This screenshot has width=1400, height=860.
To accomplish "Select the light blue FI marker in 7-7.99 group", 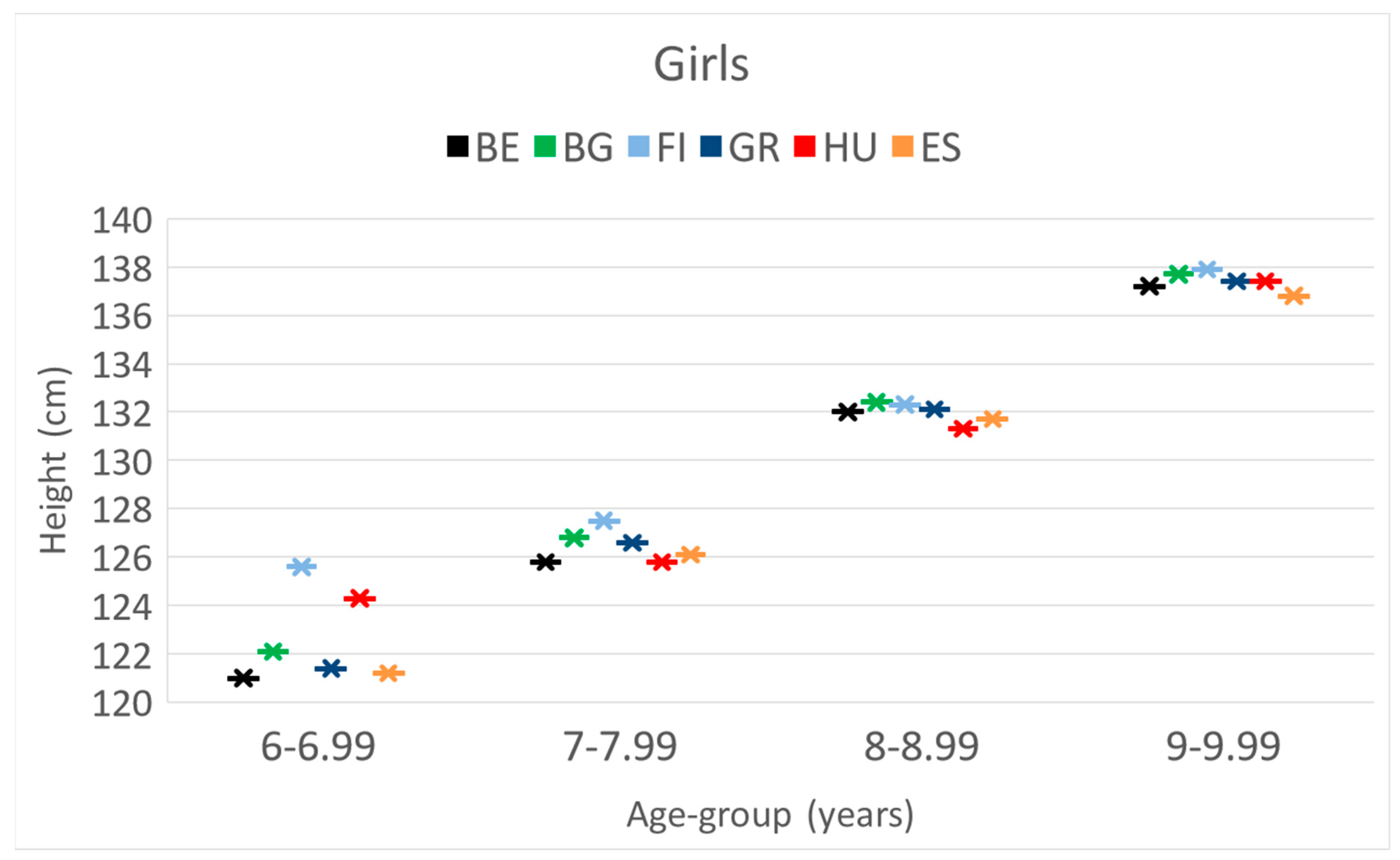I will [x=604, y=520].
